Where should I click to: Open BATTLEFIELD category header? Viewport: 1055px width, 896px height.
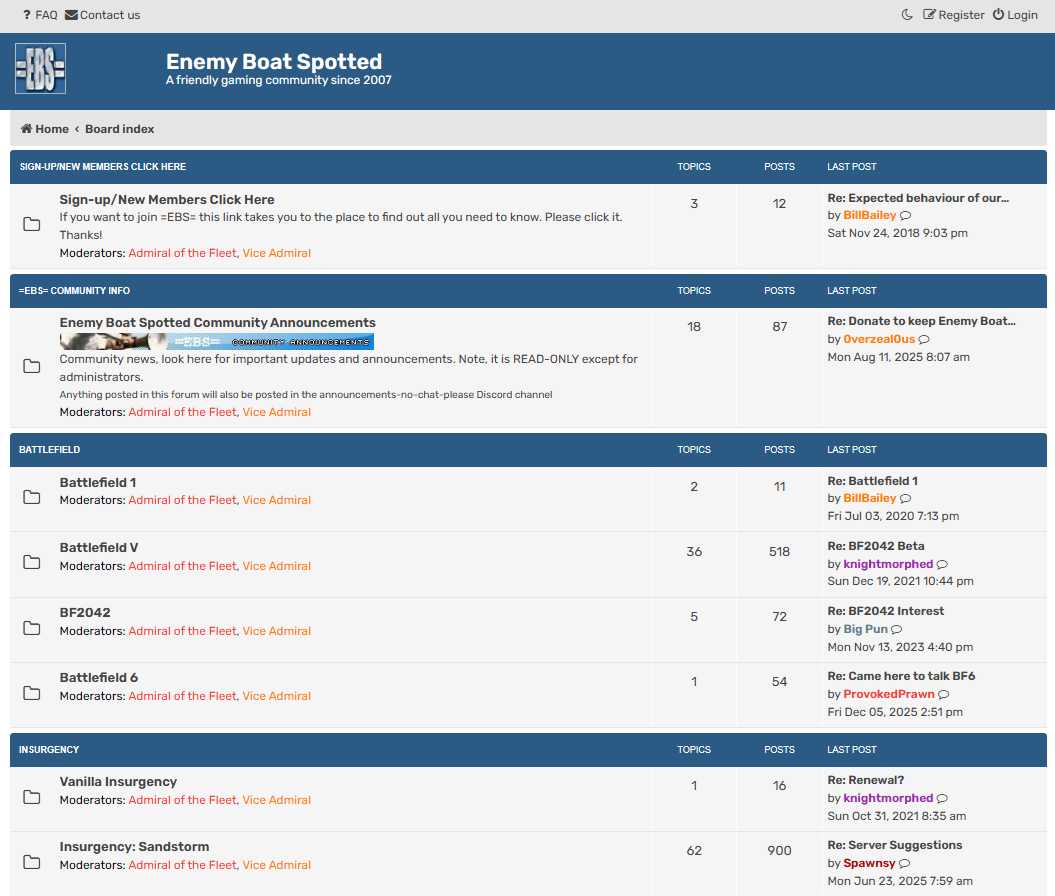click(x=49, y=449)
